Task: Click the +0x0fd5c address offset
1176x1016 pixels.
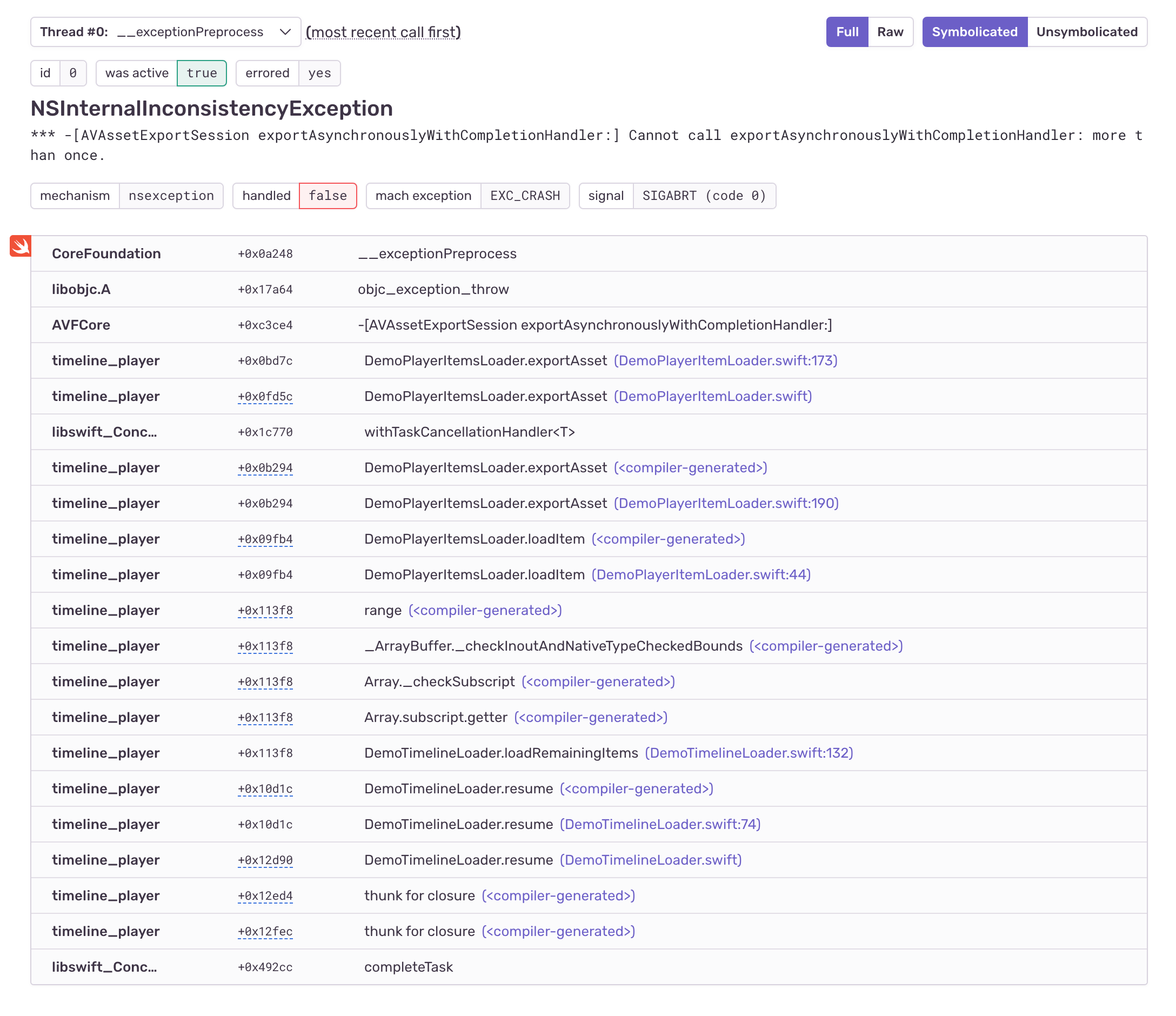Action: [265, 396]
